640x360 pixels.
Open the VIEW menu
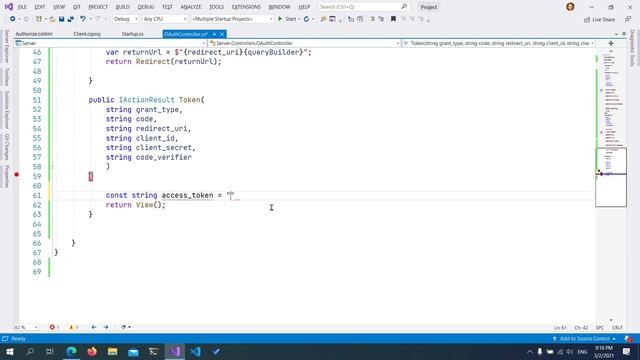pos(59,7)
